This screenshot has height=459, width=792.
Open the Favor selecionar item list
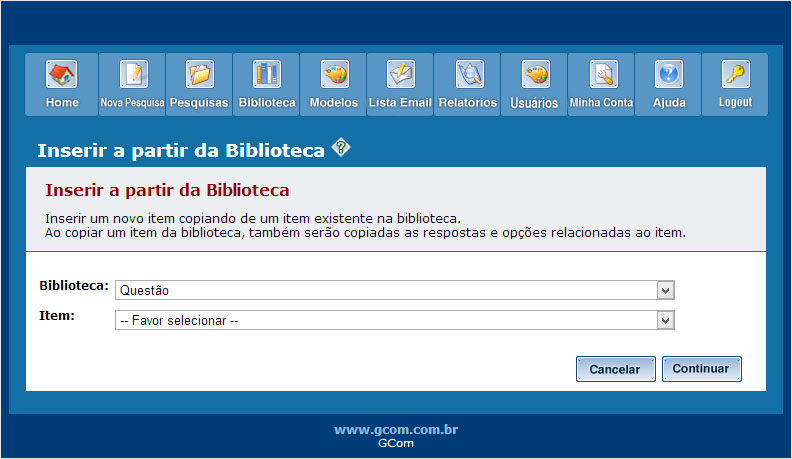pos(395,320)
